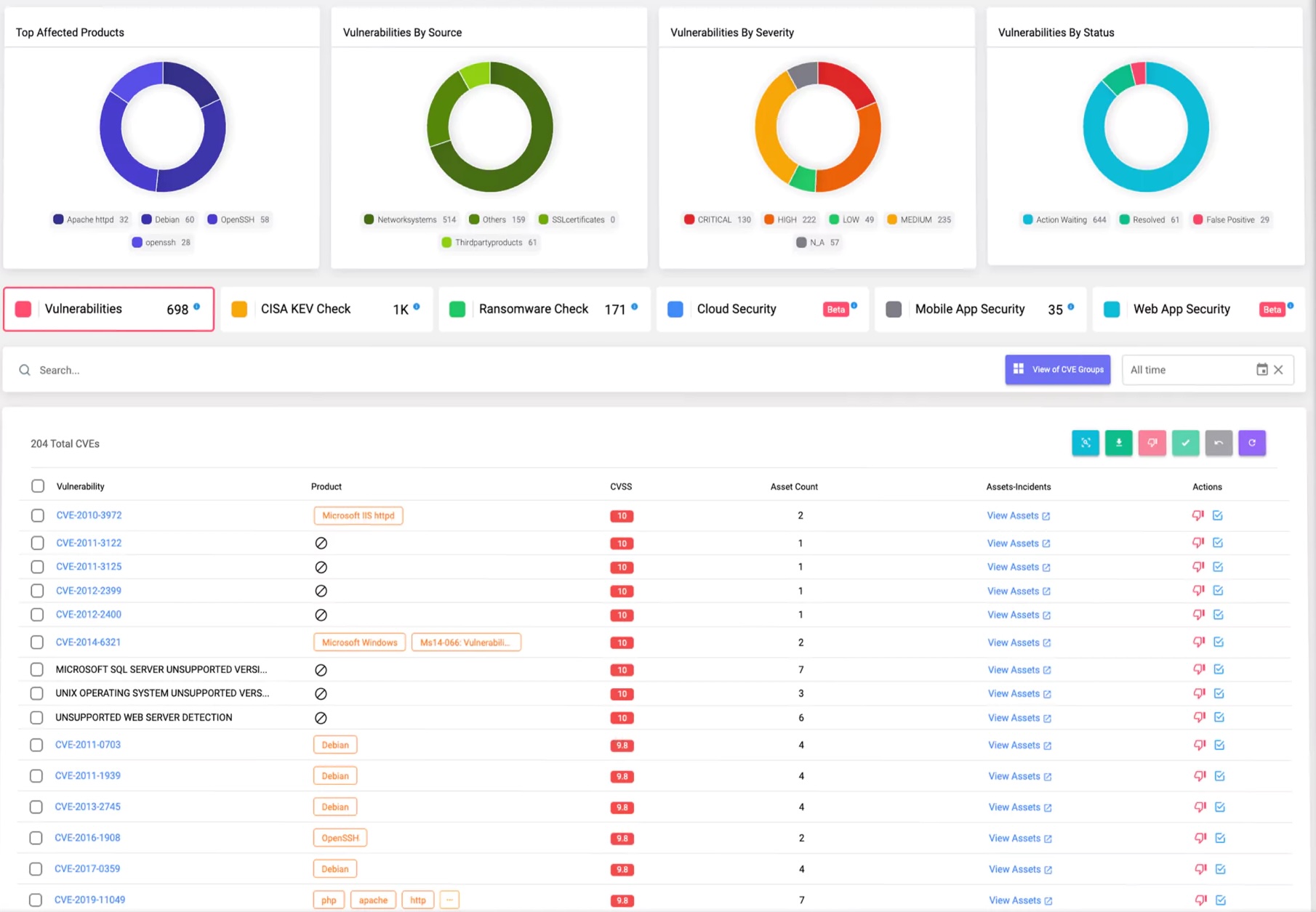This screenshot has height=912, width=1316.
Task: Click resolve icon for CVE-2017-0359
Action: (1221, 869)
